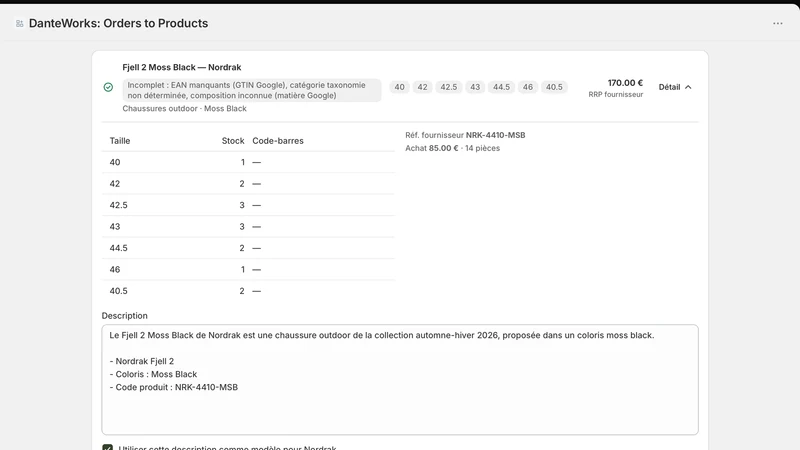Click size 44.5 in the Taille column
Image resolution: width=800 pixels, height=450 pixels.
tap(118, 248)
